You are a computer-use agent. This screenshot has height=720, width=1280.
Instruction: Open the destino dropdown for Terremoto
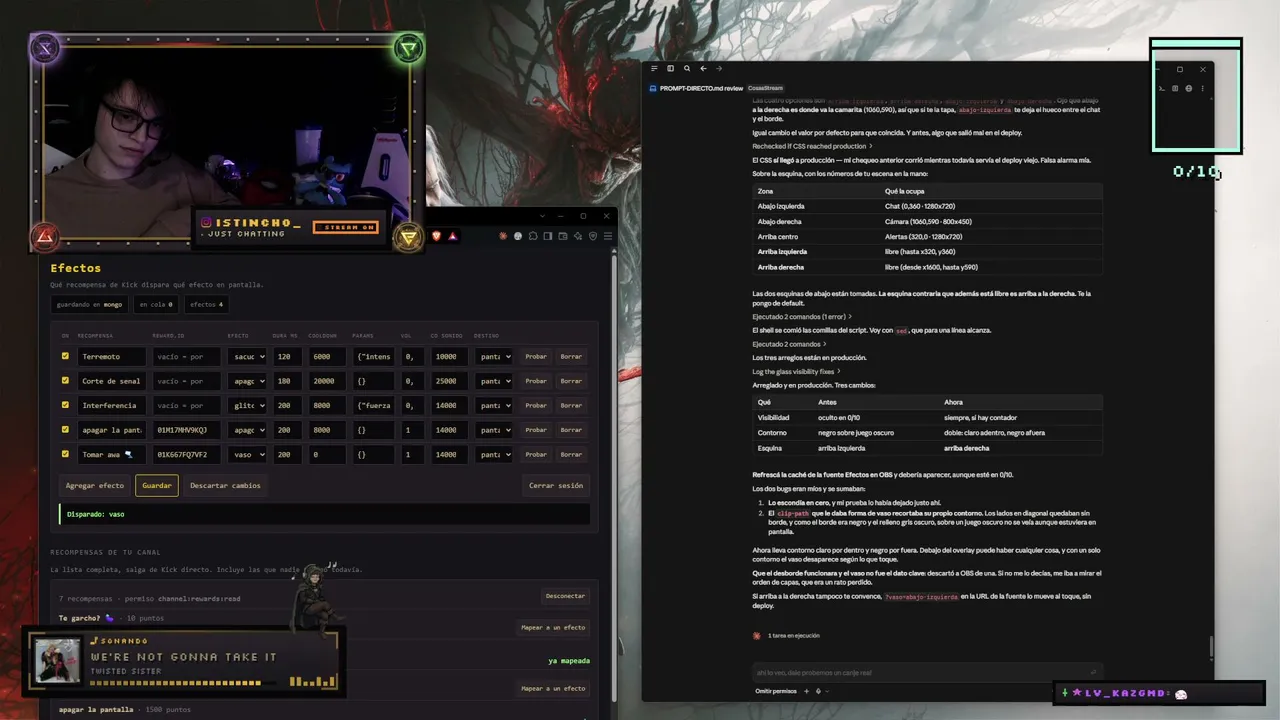pyautogui.click(x=494, y=356)
